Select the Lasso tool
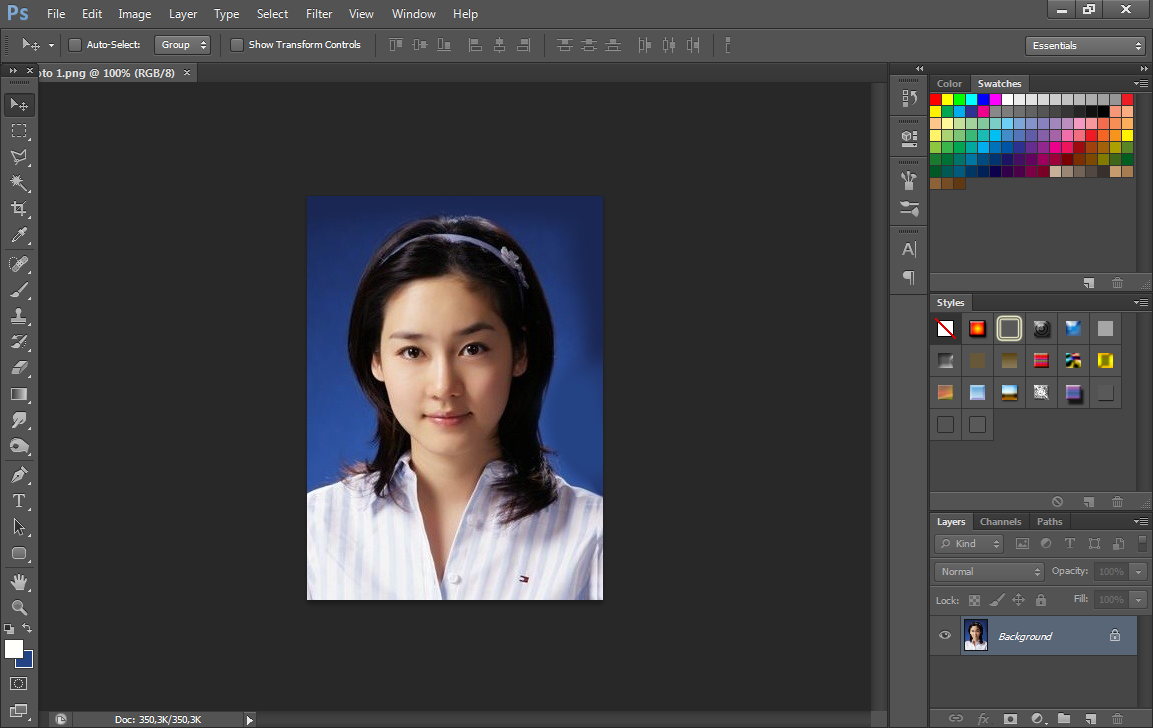Viewport: 1153px width, 728px height. coord(19,157)
